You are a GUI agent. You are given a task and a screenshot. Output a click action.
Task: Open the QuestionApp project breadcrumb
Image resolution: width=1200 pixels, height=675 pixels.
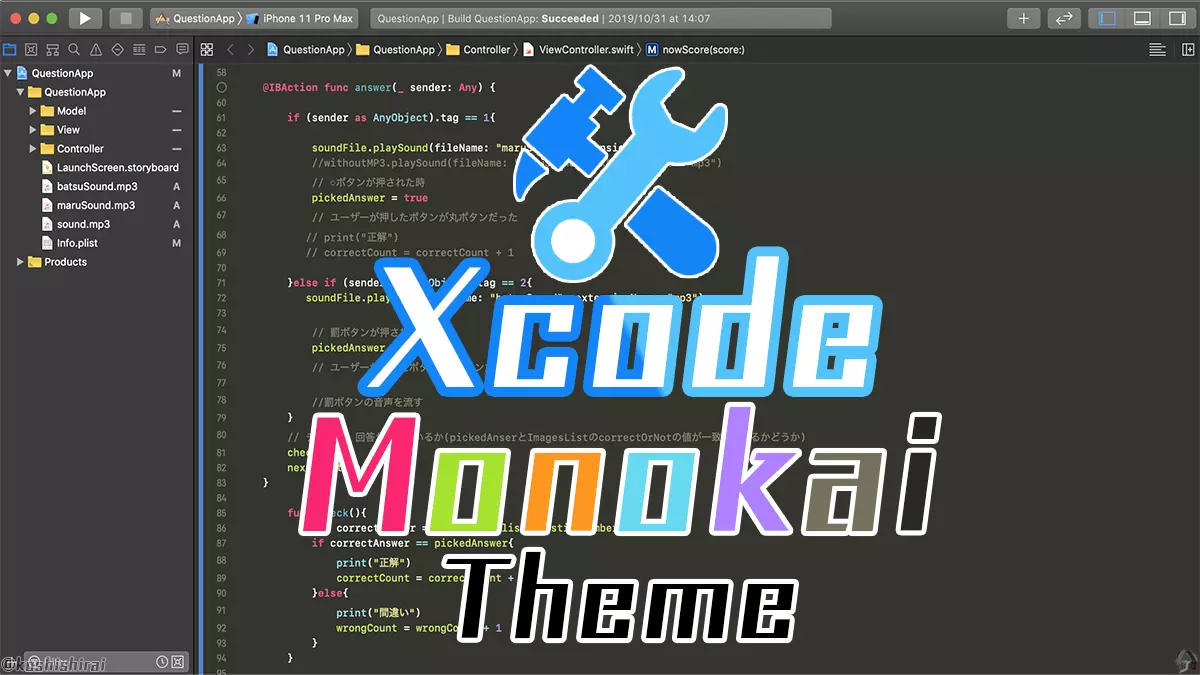(x=306, y=49)
